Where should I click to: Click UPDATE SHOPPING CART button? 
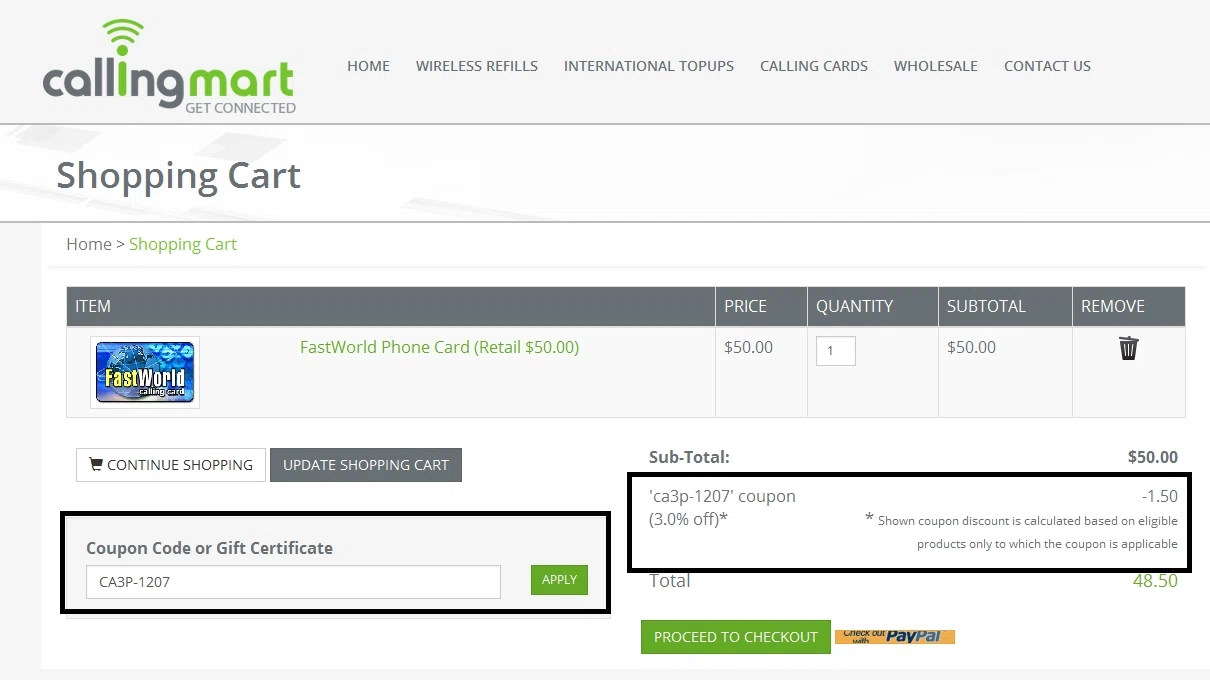tap(366, 465)
